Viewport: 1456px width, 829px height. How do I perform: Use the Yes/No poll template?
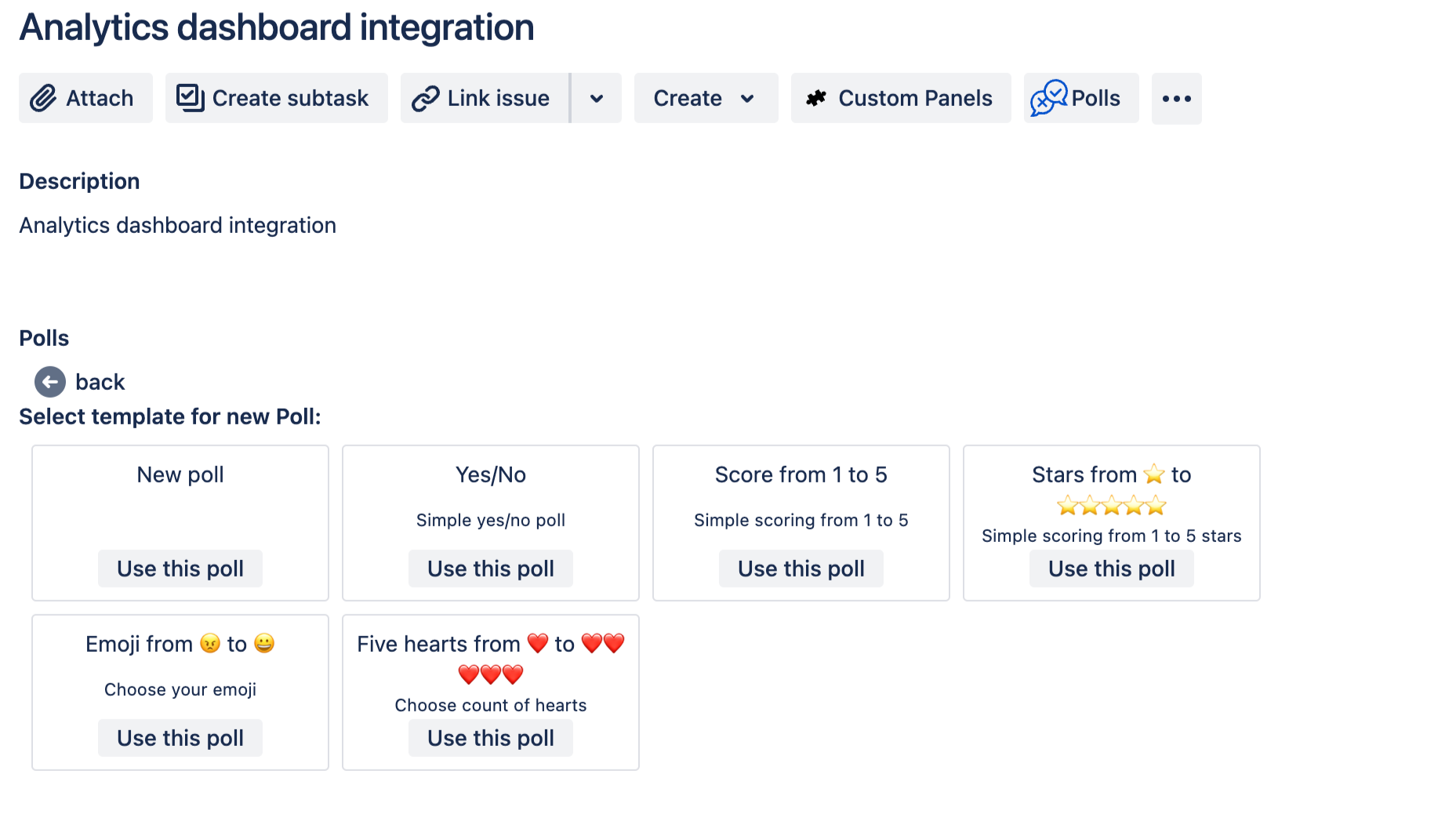pos(490,568)
